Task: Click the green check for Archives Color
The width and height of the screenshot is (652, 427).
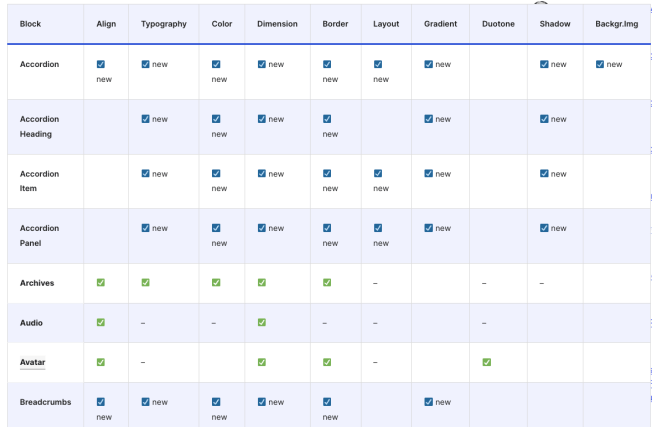Action: click(x=217, y=283)
